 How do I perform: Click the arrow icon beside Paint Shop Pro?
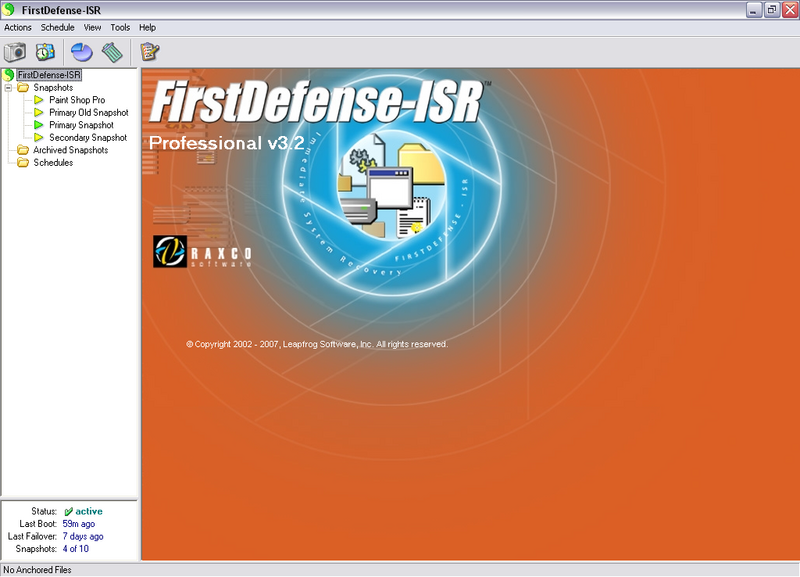click(39, 100)
